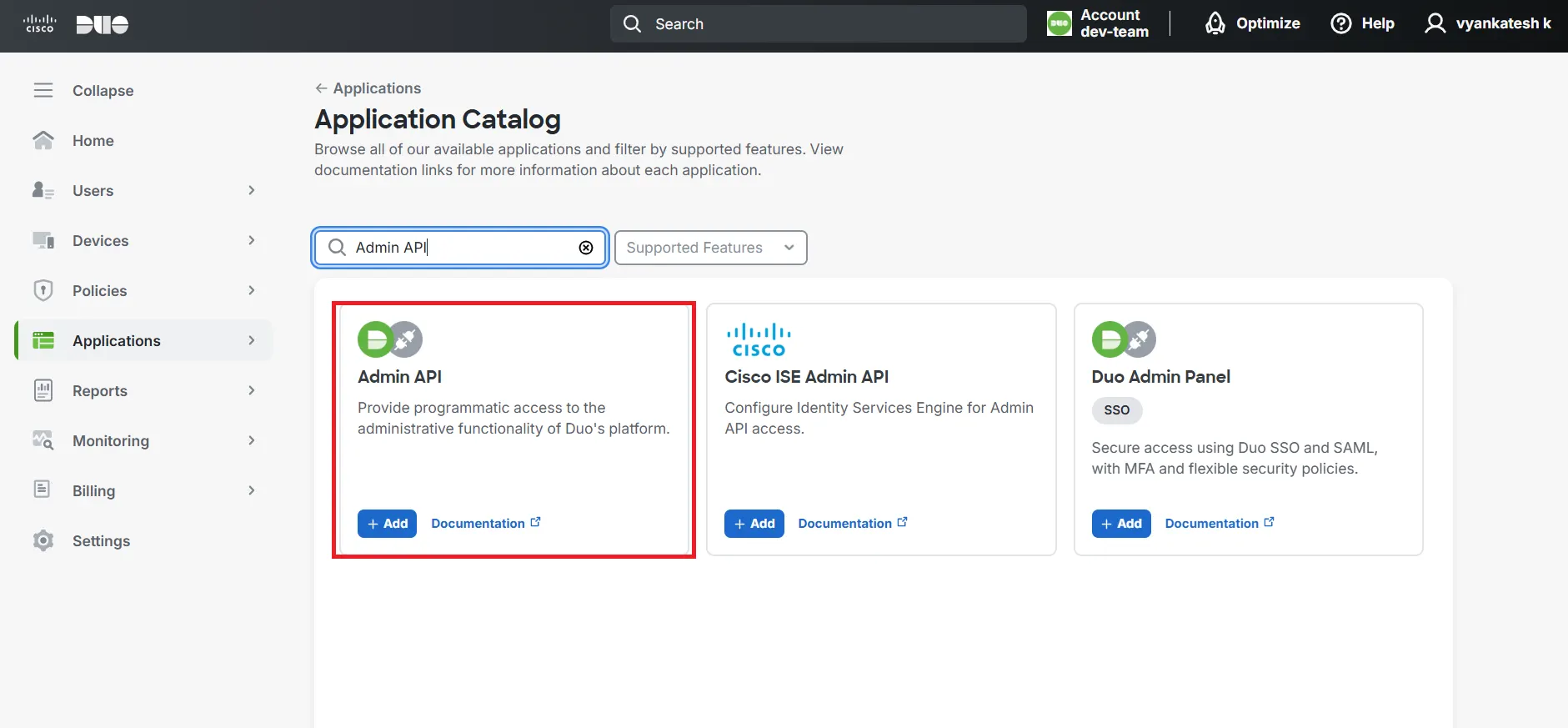Select the Collapse menu label
Screen dimensions: 1568x728
coord(103,91)
